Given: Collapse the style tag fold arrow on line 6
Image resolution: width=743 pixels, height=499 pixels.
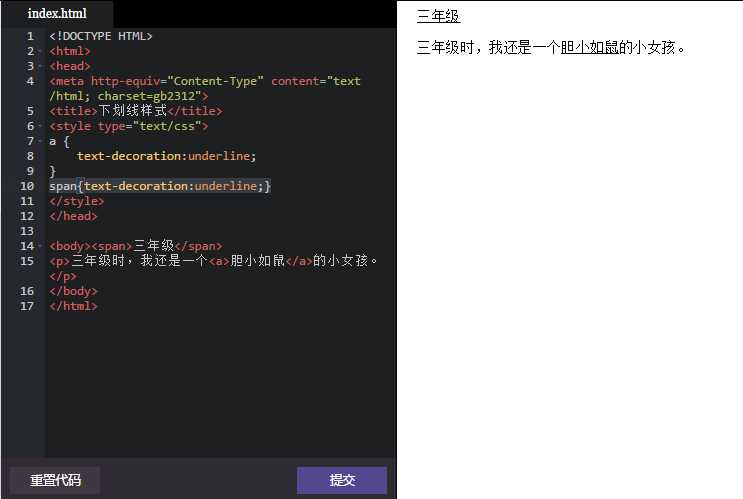Looking at the screenshot, I should pos(40,127).
